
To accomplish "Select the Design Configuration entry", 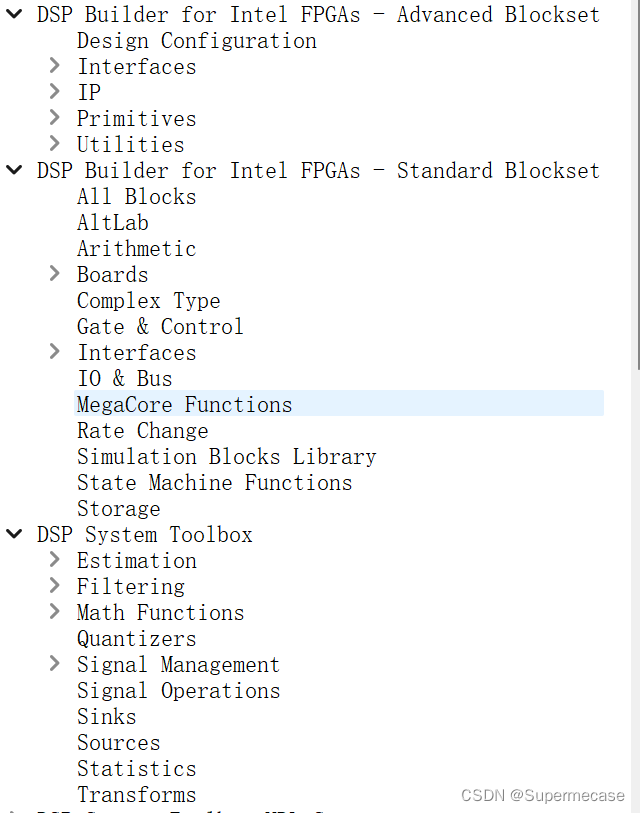I will click(x=196, y=40).
